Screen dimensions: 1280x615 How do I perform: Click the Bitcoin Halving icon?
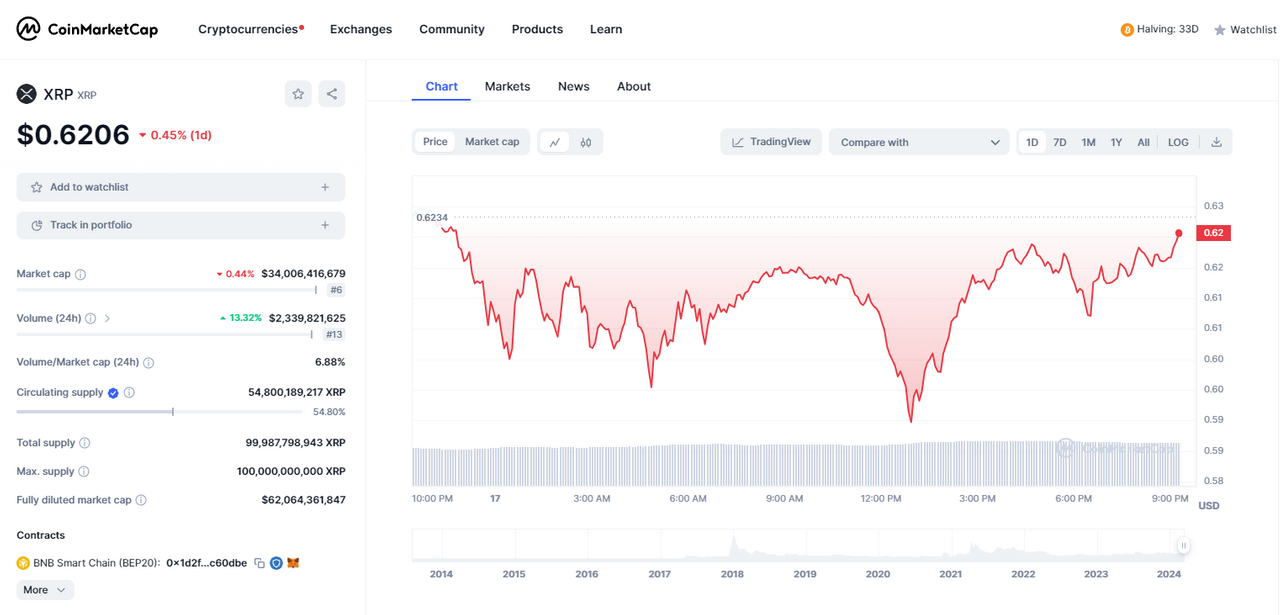[1127, 30]
